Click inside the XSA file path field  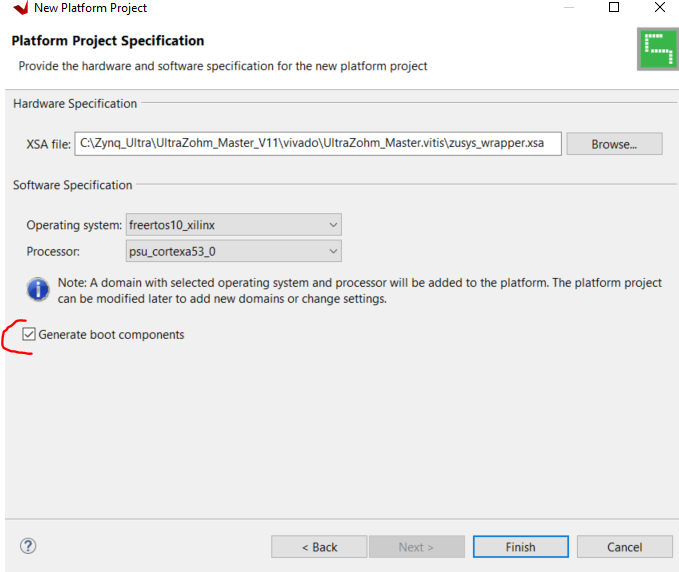[x=317, y=144]
